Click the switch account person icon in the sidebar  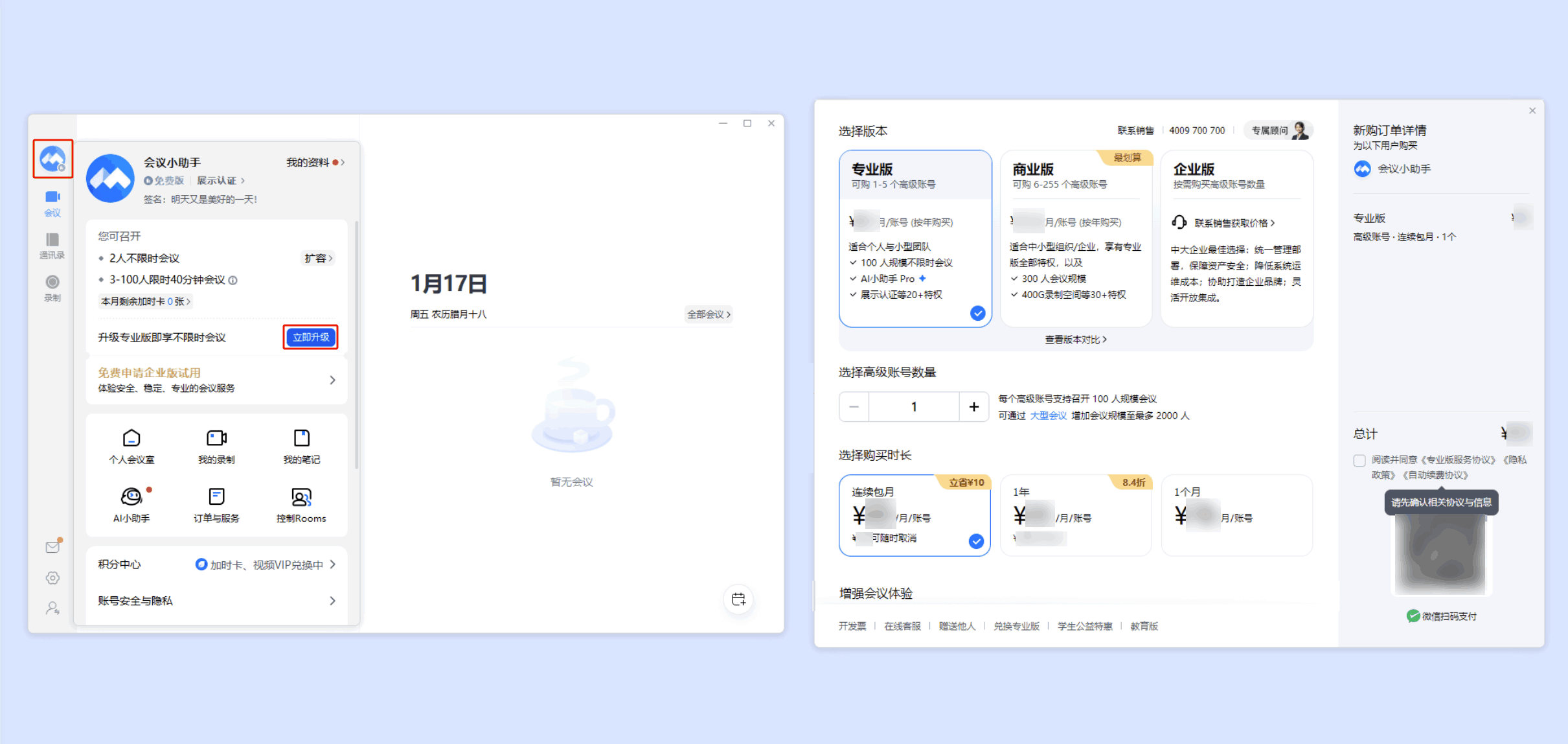click(x=52, y=608)
